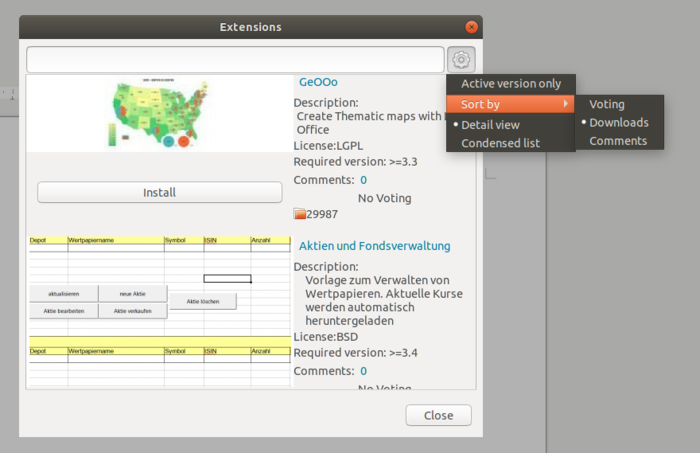Open the GeOOo extension link

click(318, 82)
